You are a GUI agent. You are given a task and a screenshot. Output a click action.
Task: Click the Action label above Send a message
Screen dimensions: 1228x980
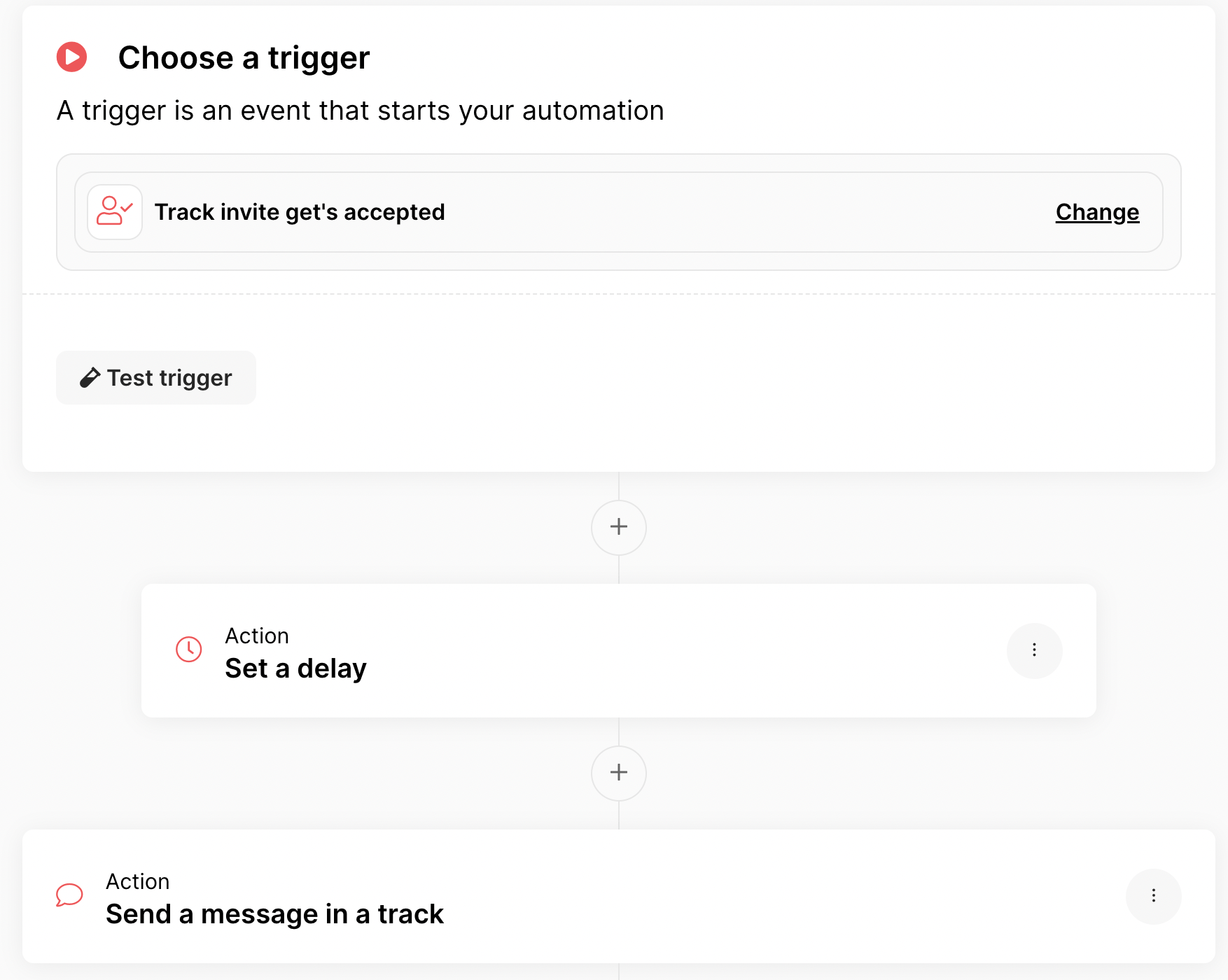tap(138, 881)
